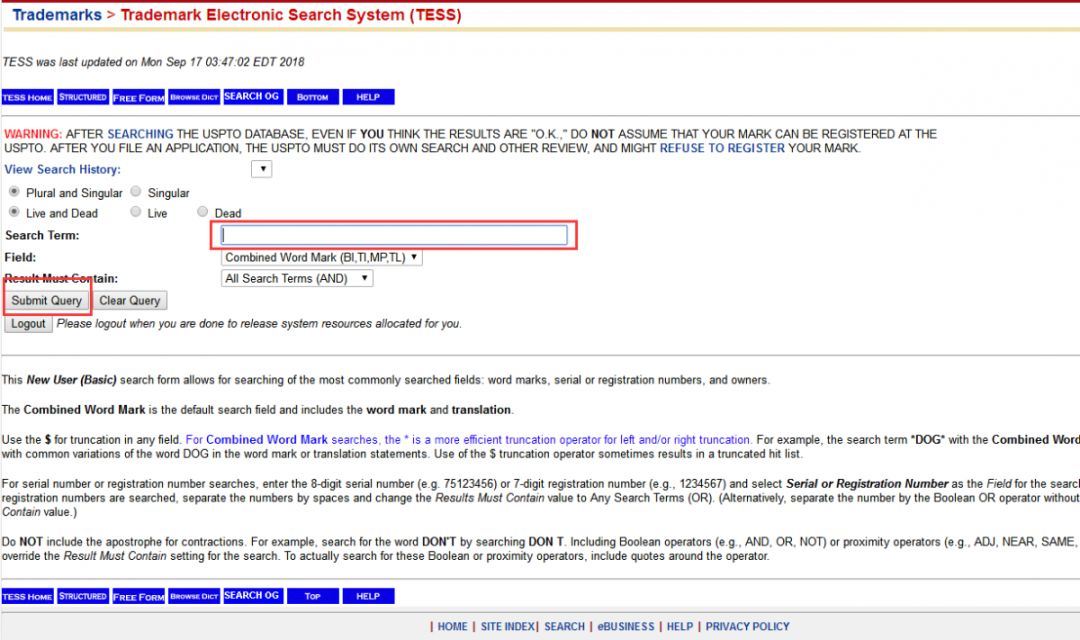Open Free Form search in top nav bar

click(x=138, y=97)
